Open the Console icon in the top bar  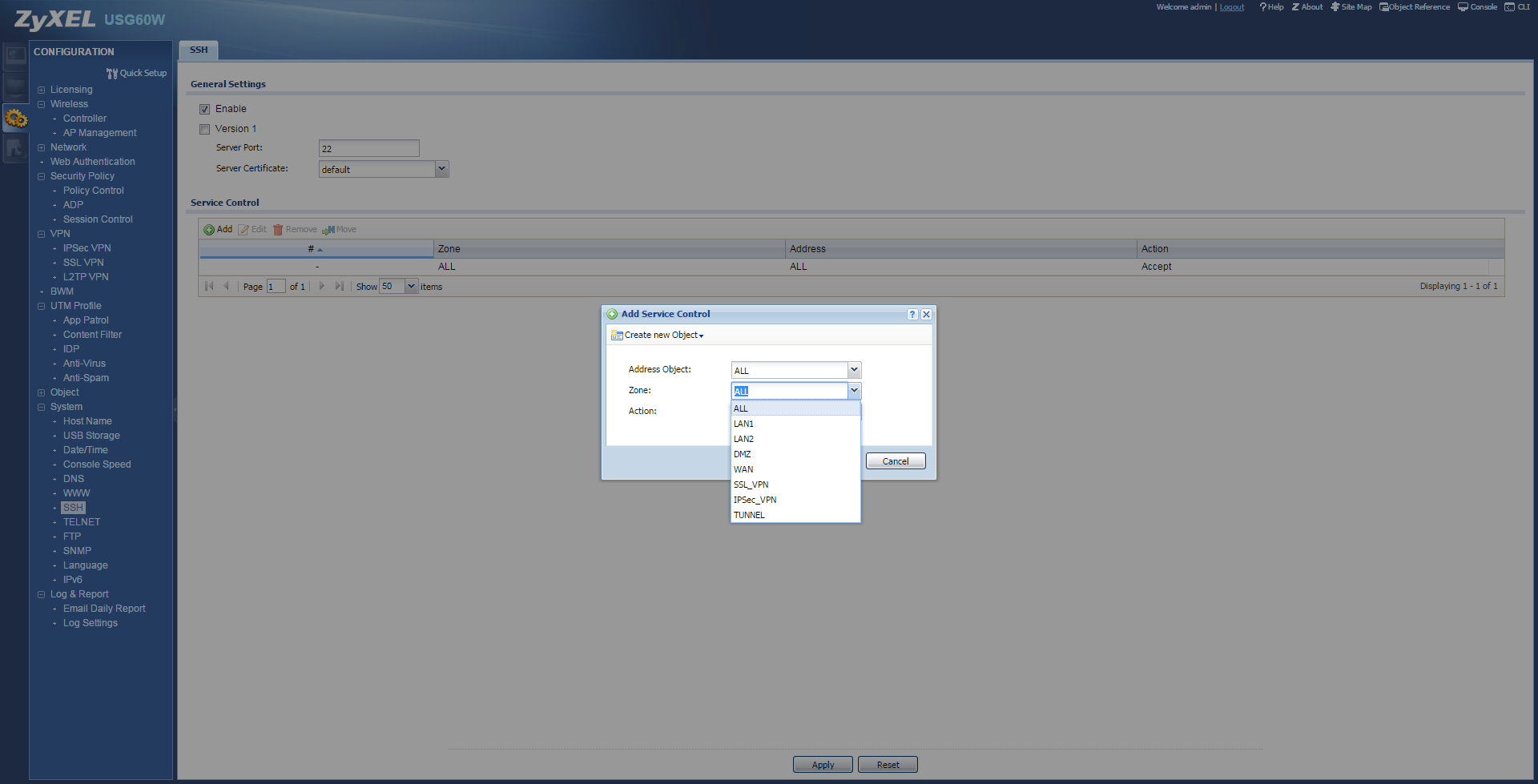click(x=1463, y=7)
